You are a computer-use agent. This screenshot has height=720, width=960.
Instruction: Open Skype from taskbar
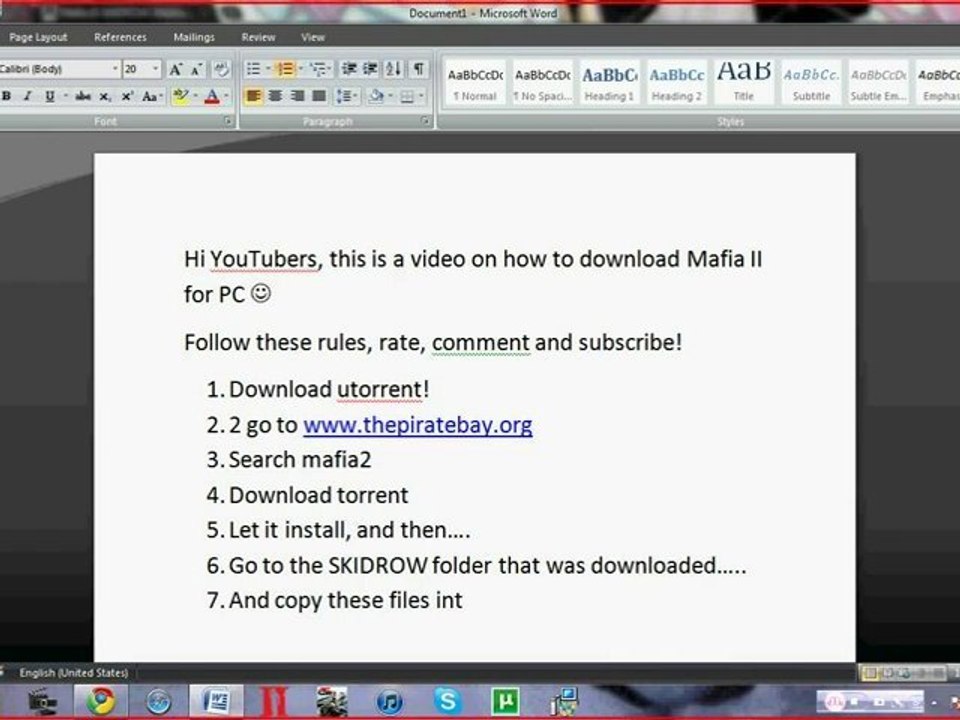[x=448, y=700]
